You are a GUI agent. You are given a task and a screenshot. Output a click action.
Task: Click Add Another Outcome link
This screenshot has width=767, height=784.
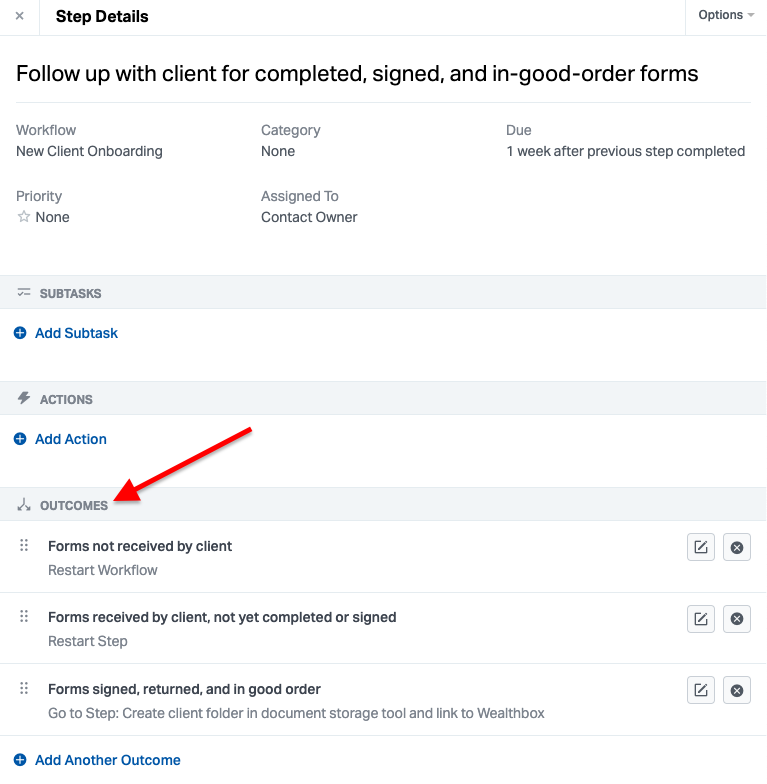[107, 760]
